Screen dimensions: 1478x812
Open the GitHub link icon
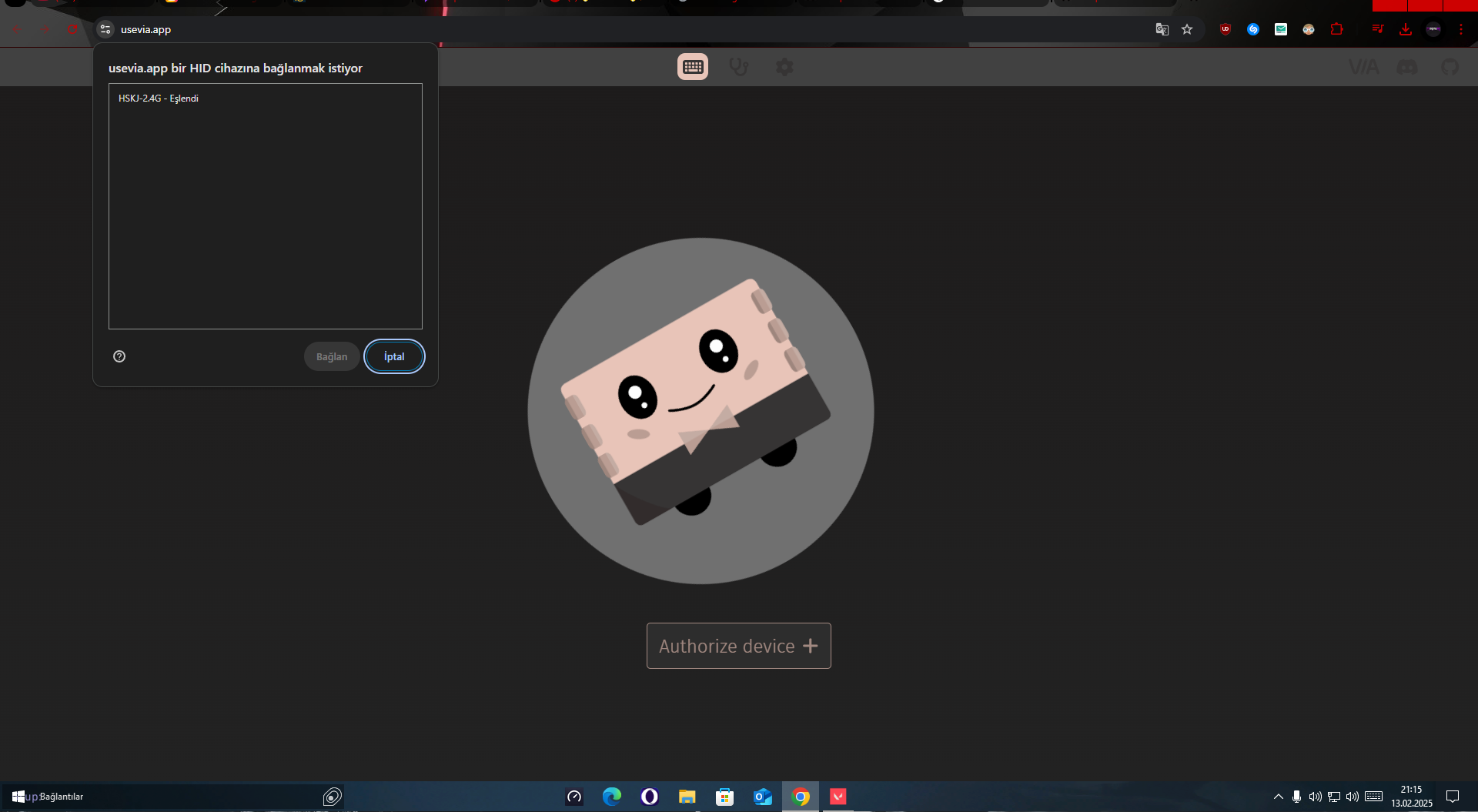pyautogui.click(x=1450, y=68)
